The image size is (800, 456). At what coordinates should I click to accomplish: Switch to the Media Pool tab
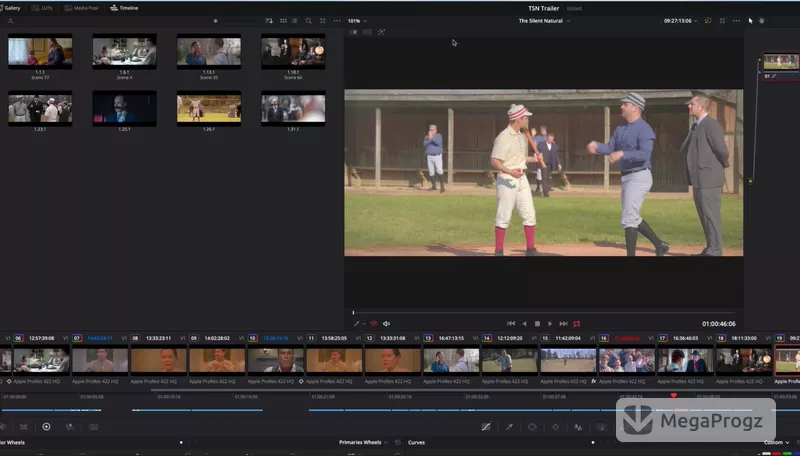(x=82, y=8)
